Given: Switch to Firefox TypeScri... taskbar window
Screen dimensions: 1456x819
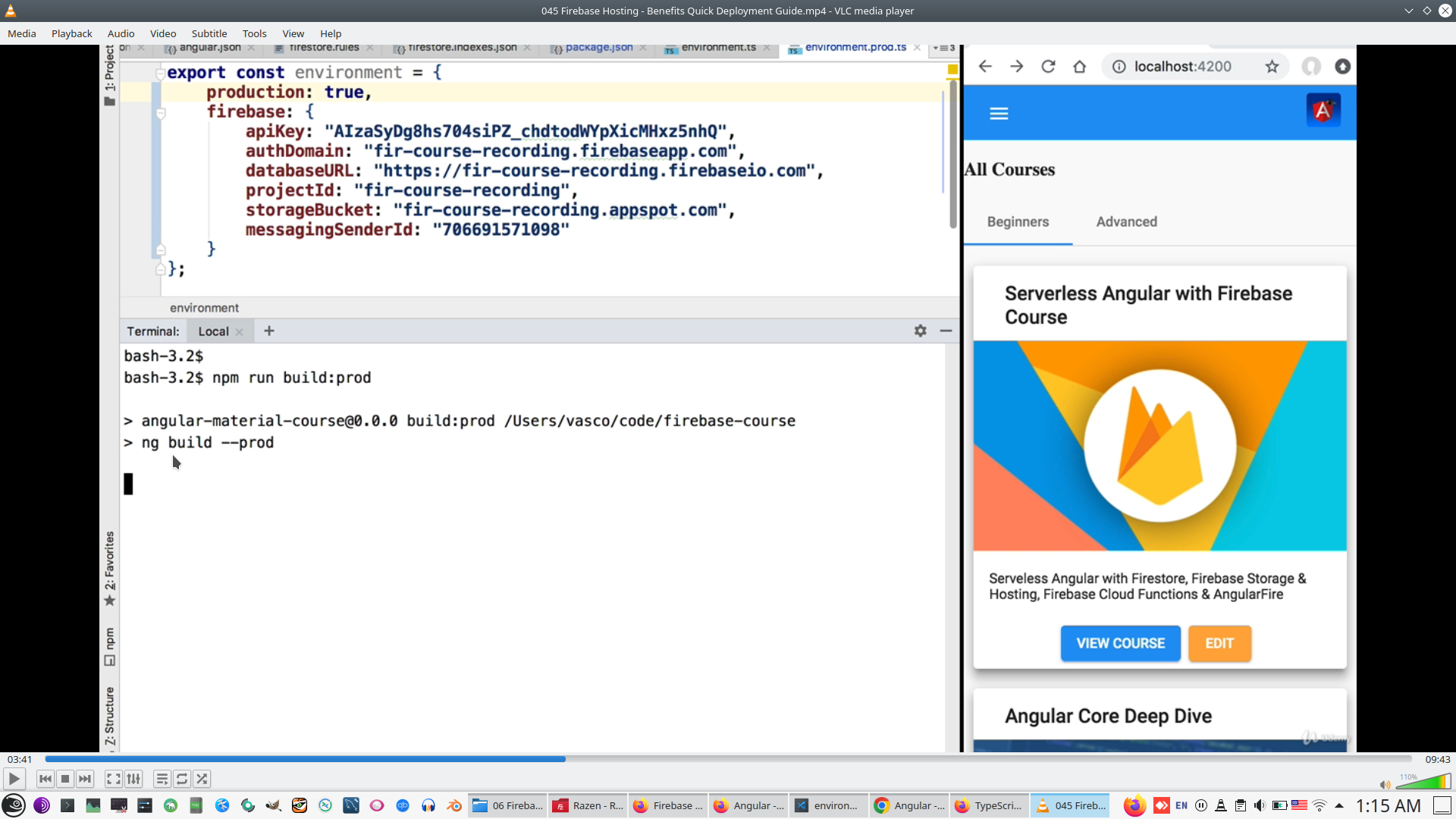Looking at the screenshot, I should [988, 805].
